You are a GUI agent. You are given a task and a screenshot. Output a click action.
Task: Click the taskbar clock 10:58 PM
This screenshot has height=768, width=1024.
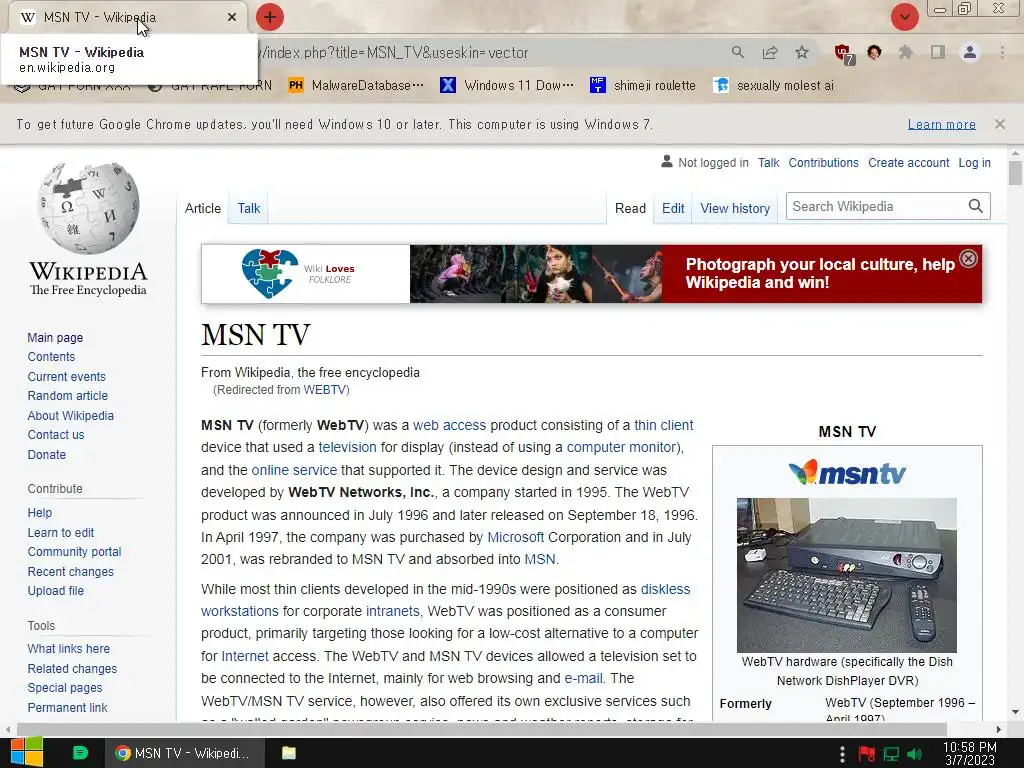970,753
